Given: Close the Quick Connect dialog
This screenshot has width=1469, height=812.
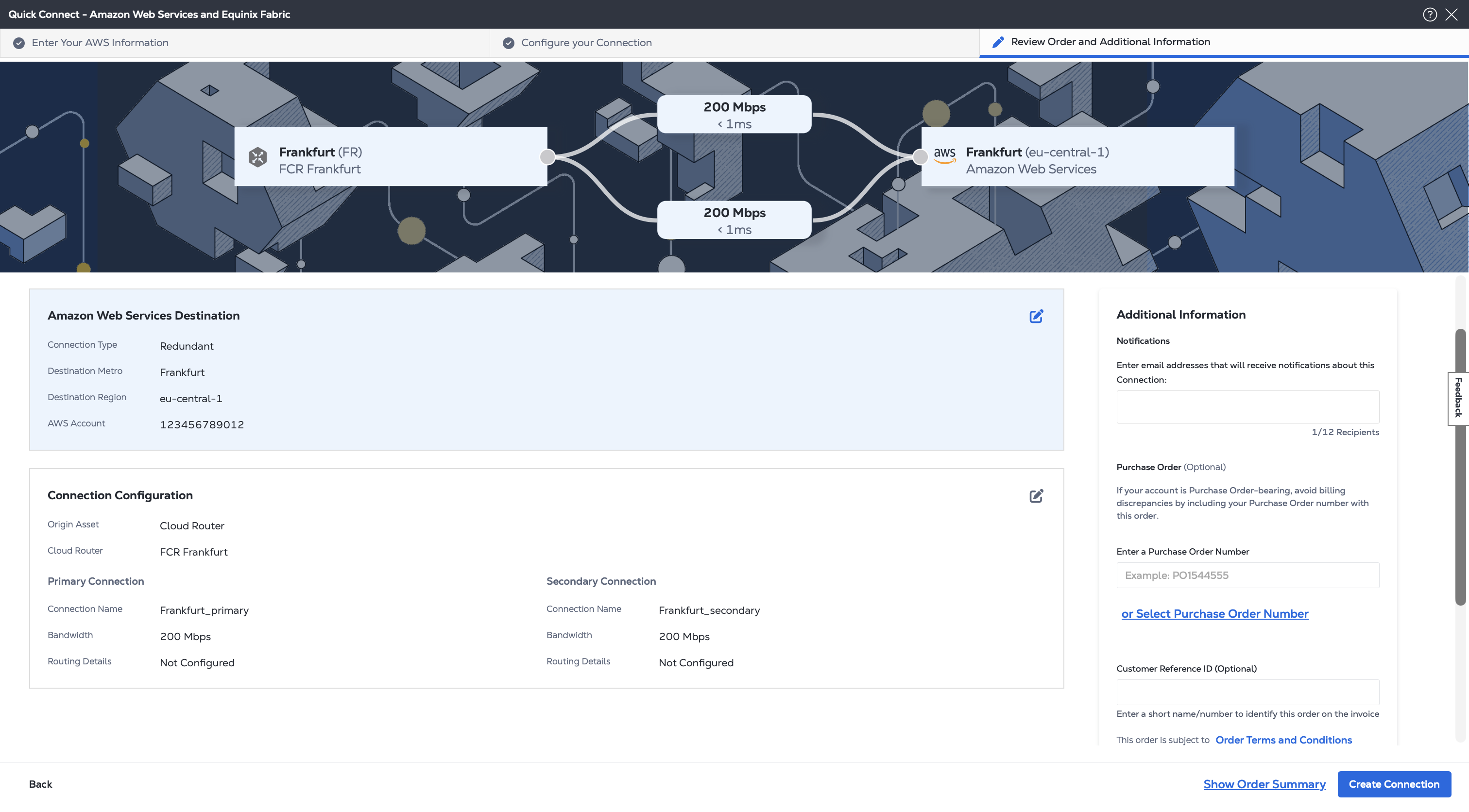Looking at the screenshot, I should point(1452,14).
